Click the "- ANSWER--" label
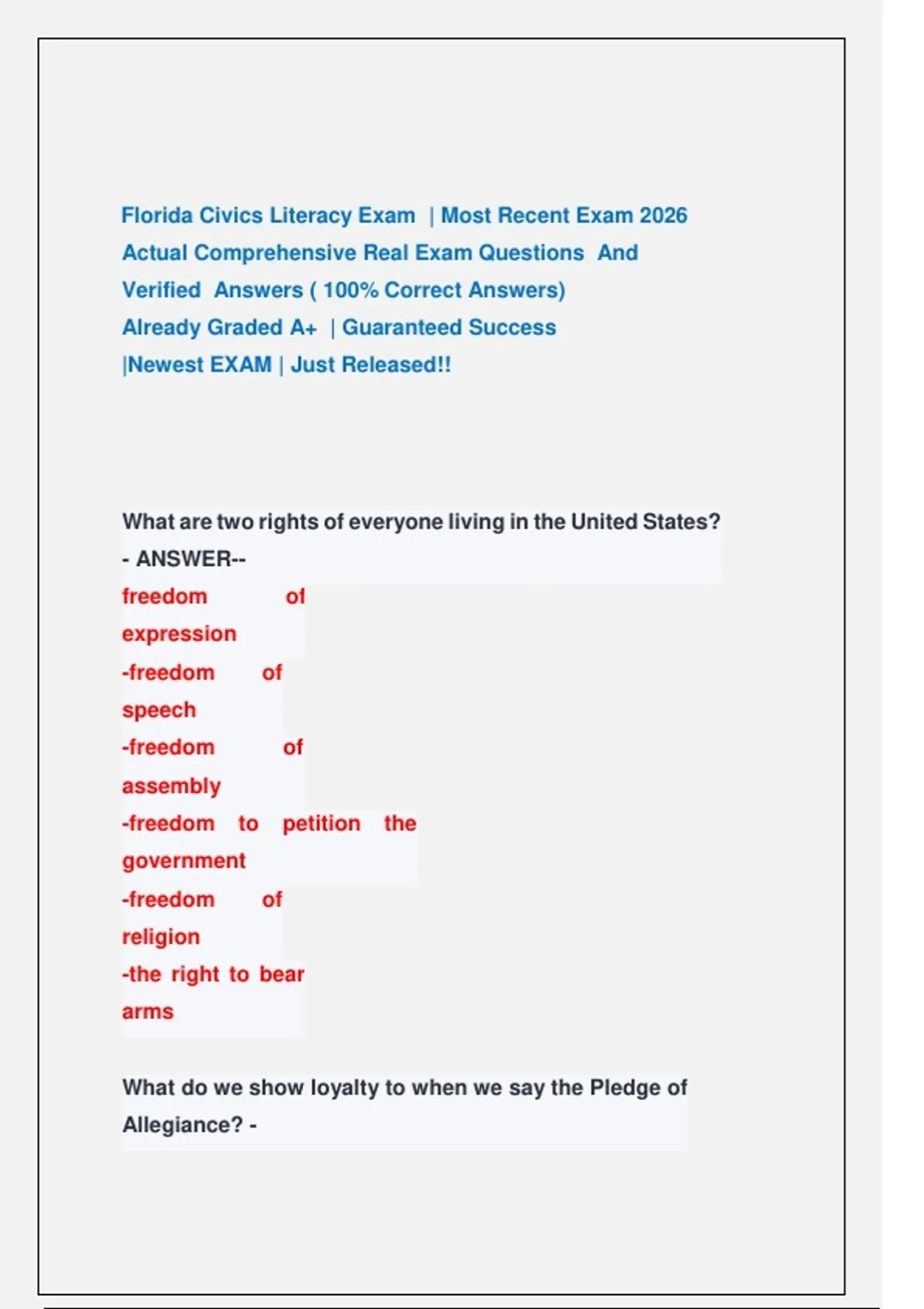Image resolution: width=924 pixels, height=1309 pixels. coord(184,558)
